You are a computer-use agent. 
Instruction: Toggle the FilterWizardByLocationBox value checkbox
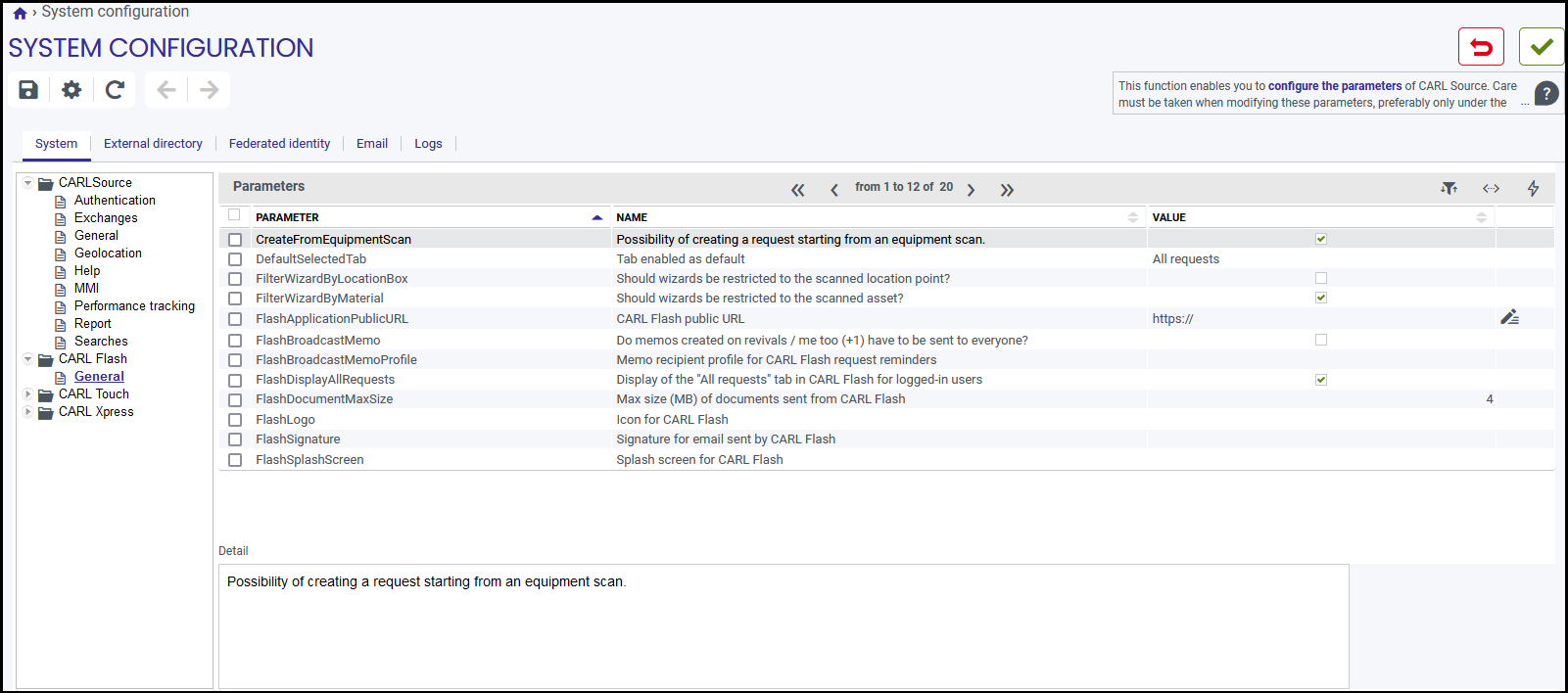1321,278
